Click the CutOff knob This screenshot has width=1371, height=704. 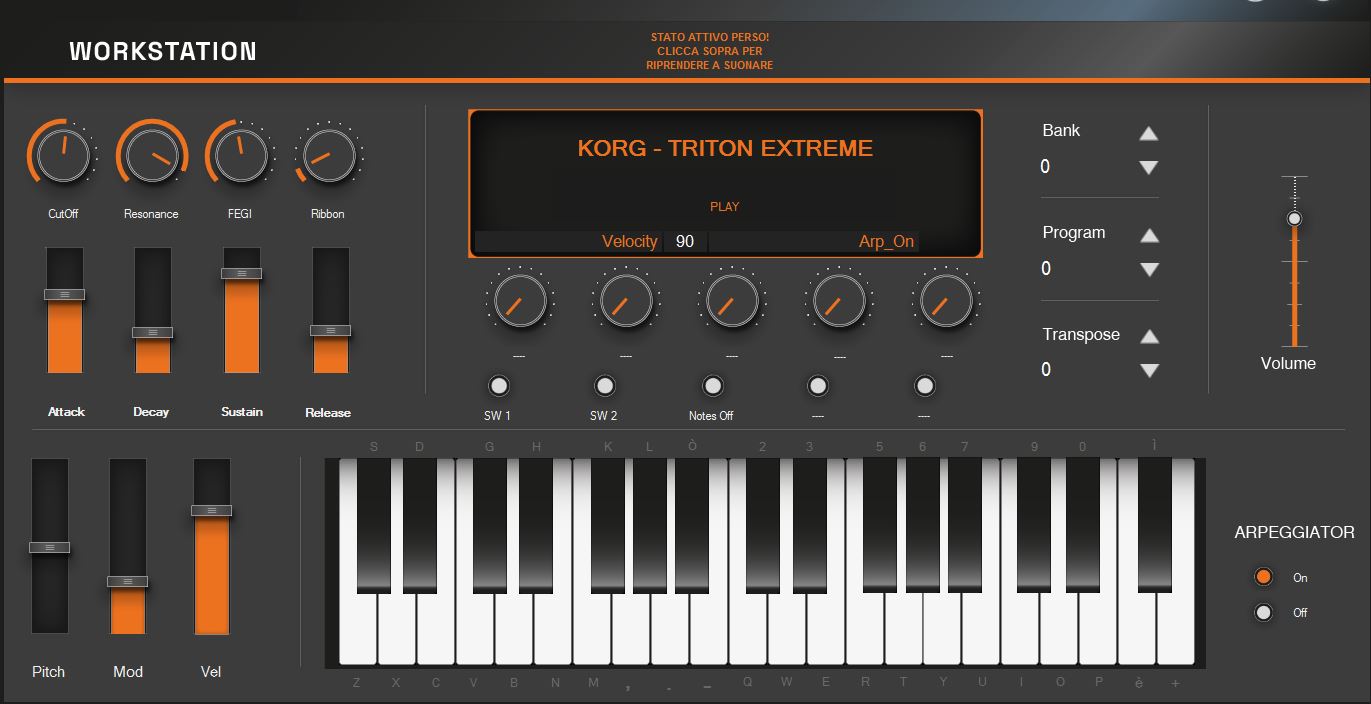pyautogui.click(x=63, y=157)
